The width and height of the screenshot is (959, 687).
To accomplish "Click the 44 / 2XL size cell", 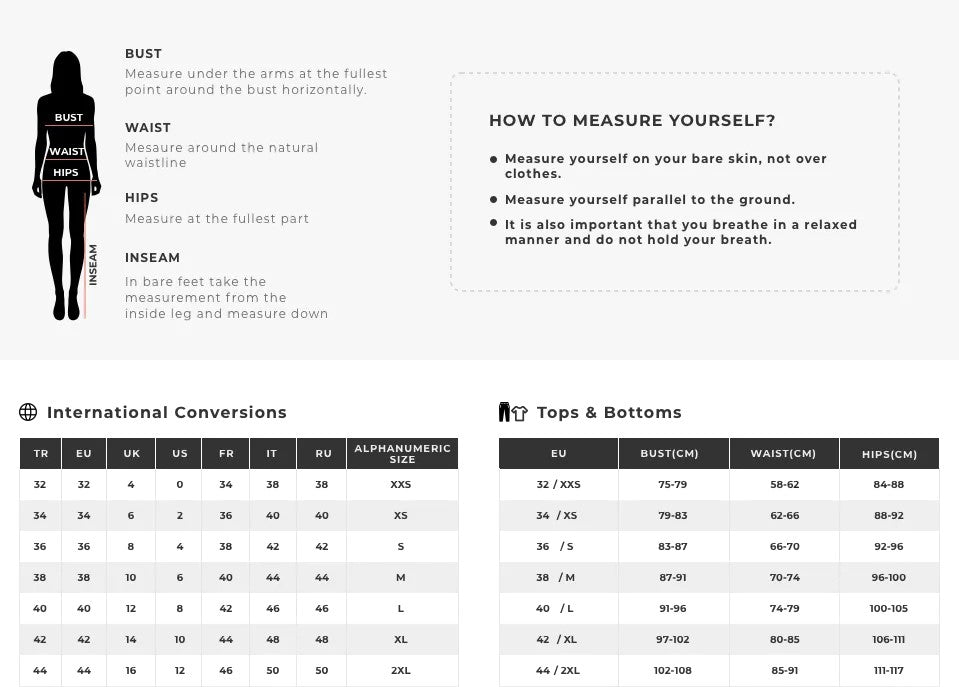I will click(557, 670).
